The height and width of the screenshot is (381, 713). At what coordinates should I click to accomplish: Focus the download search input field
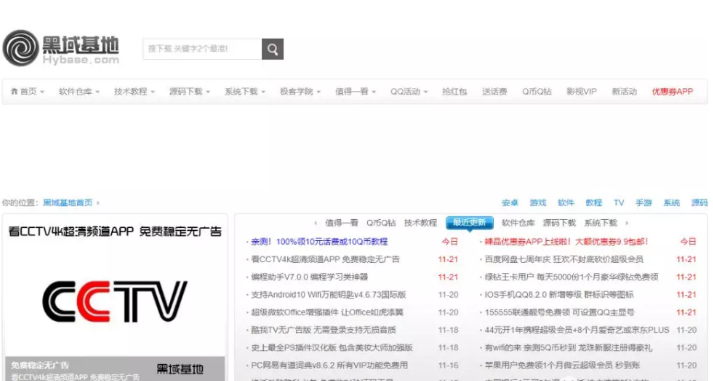202,49
